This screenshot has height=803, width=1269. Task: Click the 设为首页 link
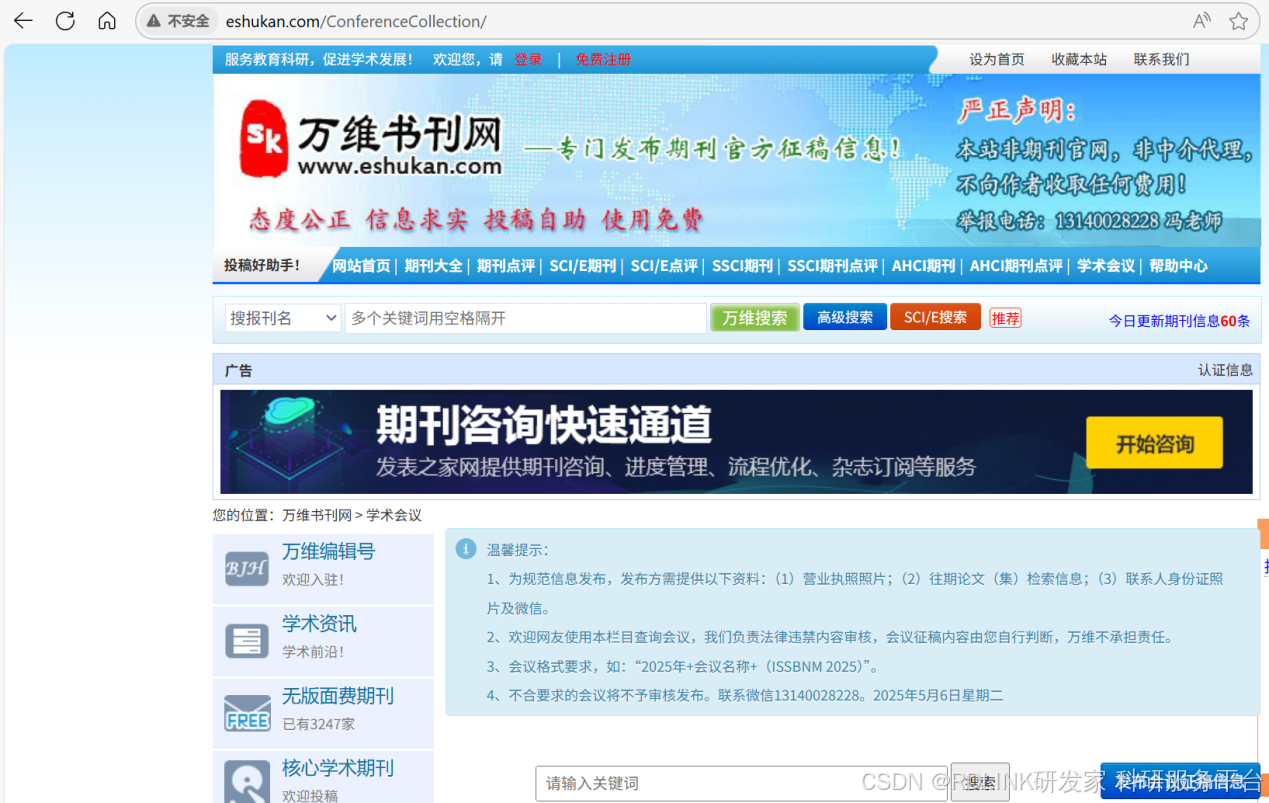pos(997,60)
